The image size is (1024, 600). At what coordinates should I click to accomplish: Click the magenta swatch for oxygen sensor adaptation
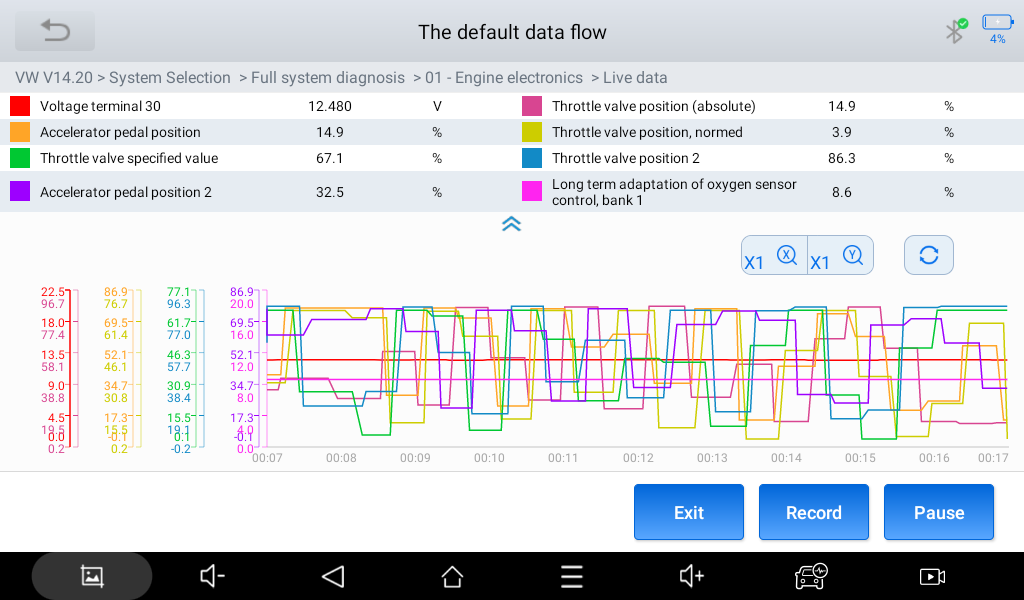530,191
